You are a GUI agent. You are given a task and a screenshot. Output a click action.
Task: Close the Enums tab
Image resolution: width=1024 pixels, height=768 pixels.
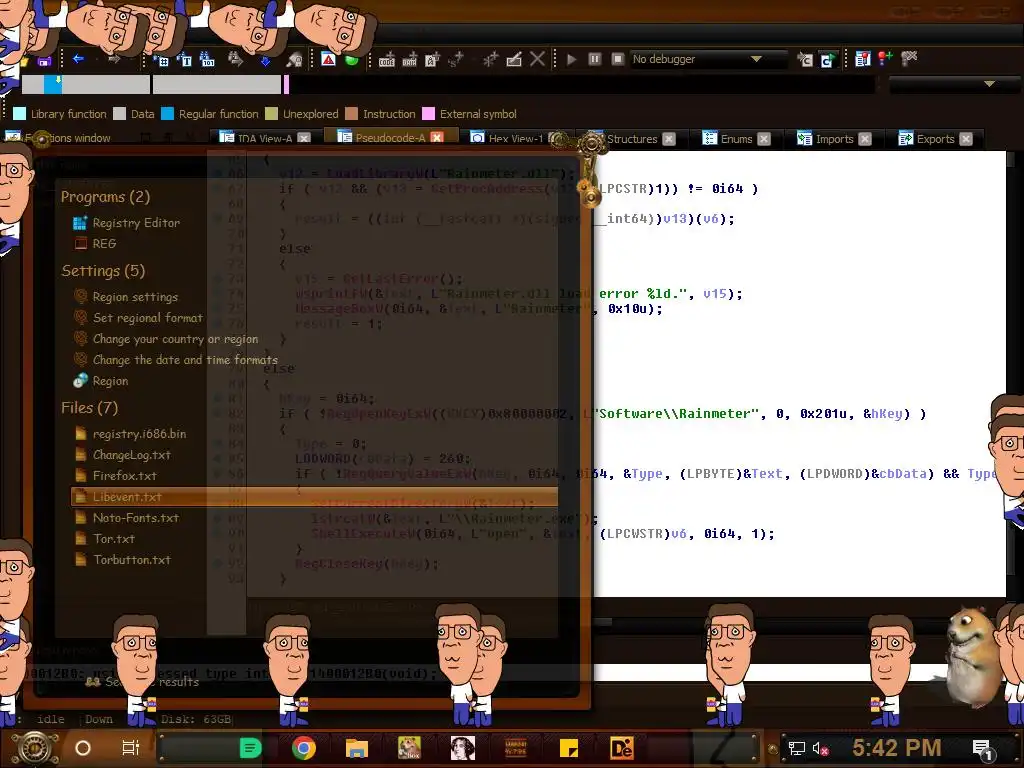(764, 138)
